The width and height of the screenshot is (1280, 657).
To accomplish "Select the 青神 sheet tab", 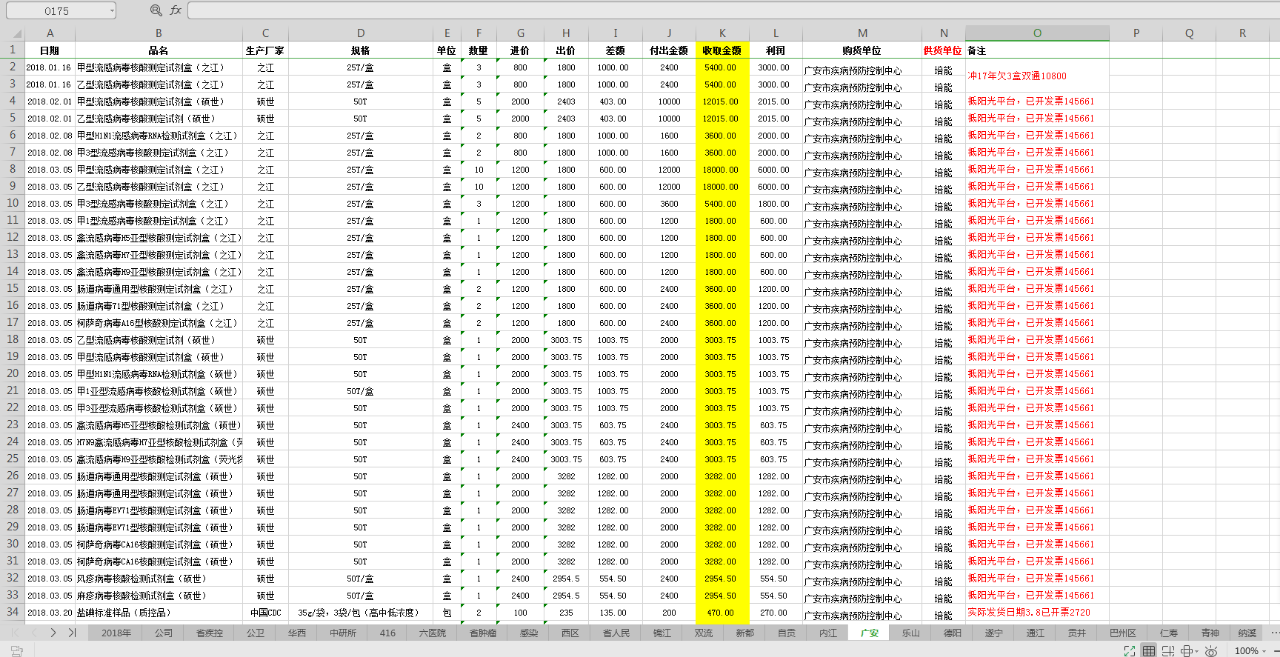I will pyautogui.click(x=1210, y=633).
